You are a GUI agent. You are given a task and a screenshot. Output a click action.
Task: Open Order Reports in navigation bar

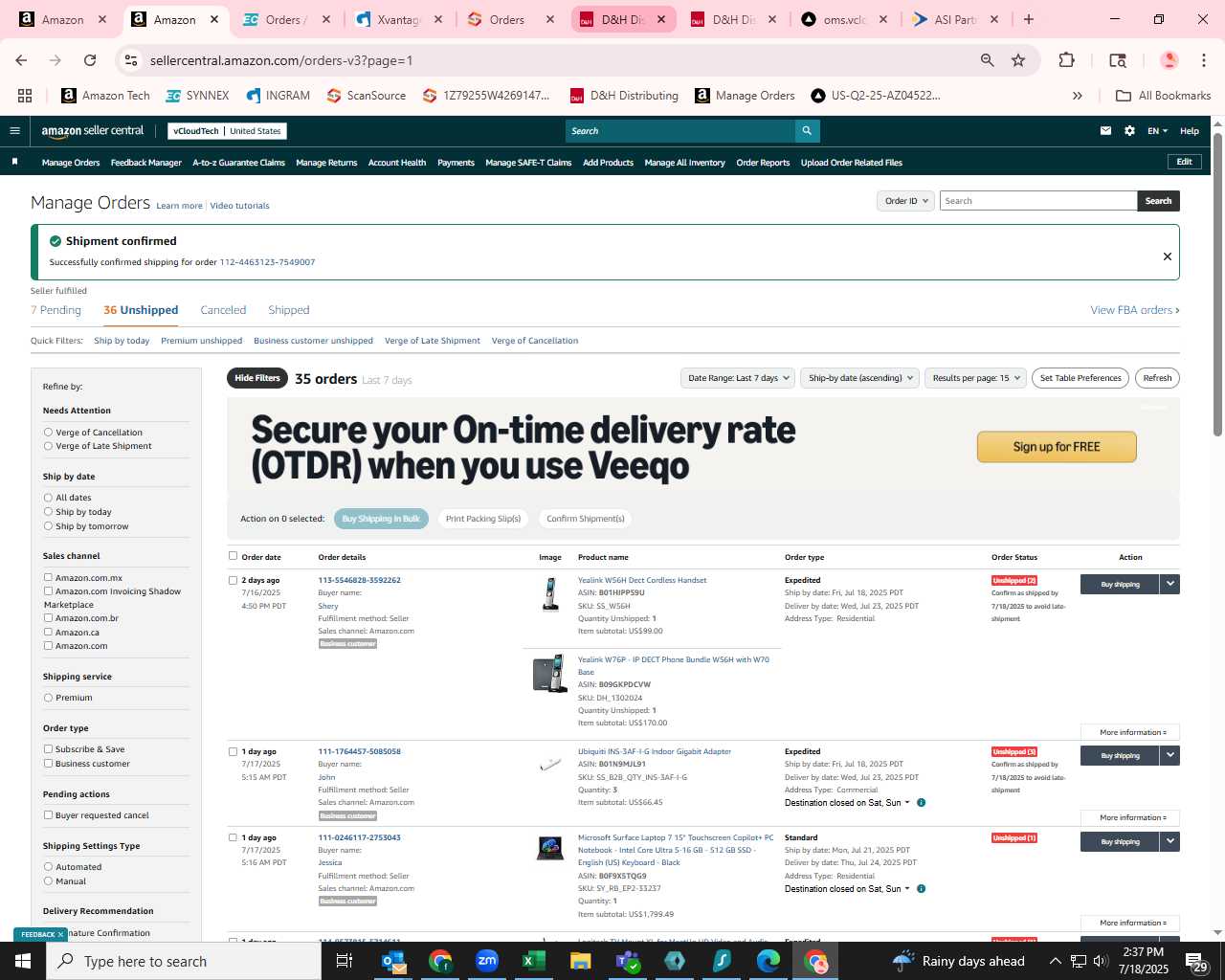(763, 163)
